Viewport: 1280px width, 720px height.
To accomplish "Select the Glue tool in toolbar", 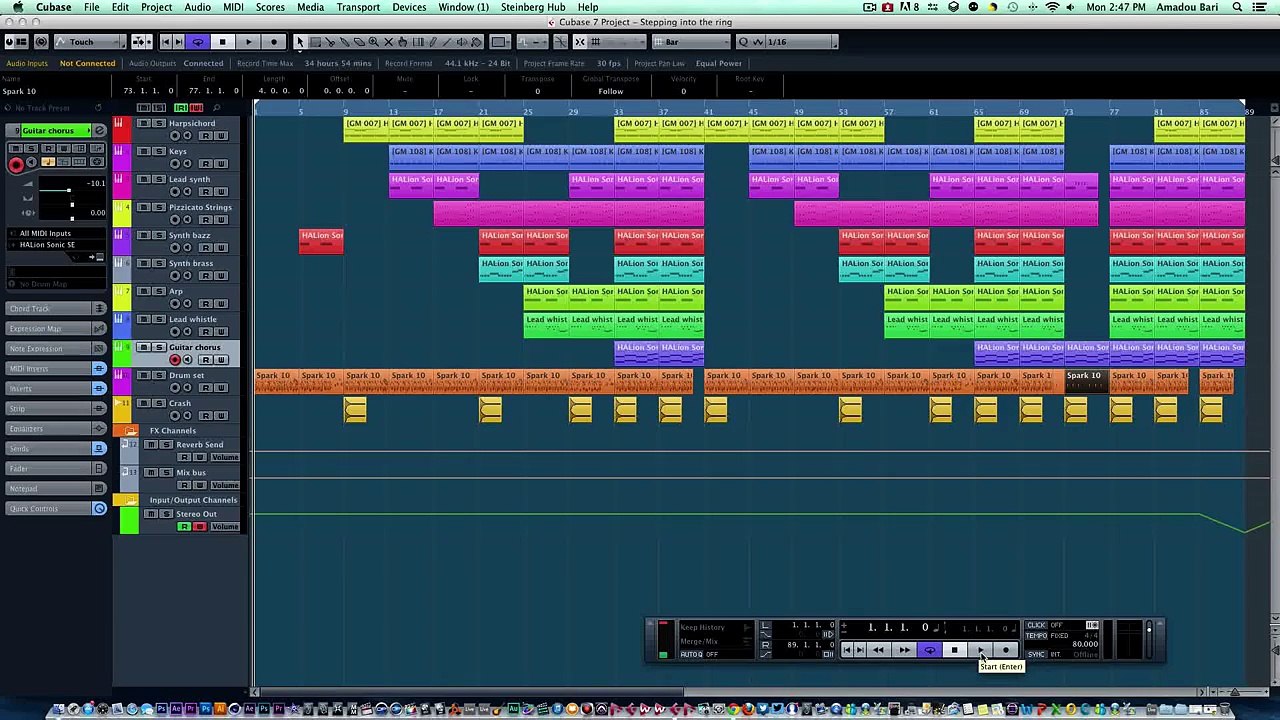I will tap(345, 42).
